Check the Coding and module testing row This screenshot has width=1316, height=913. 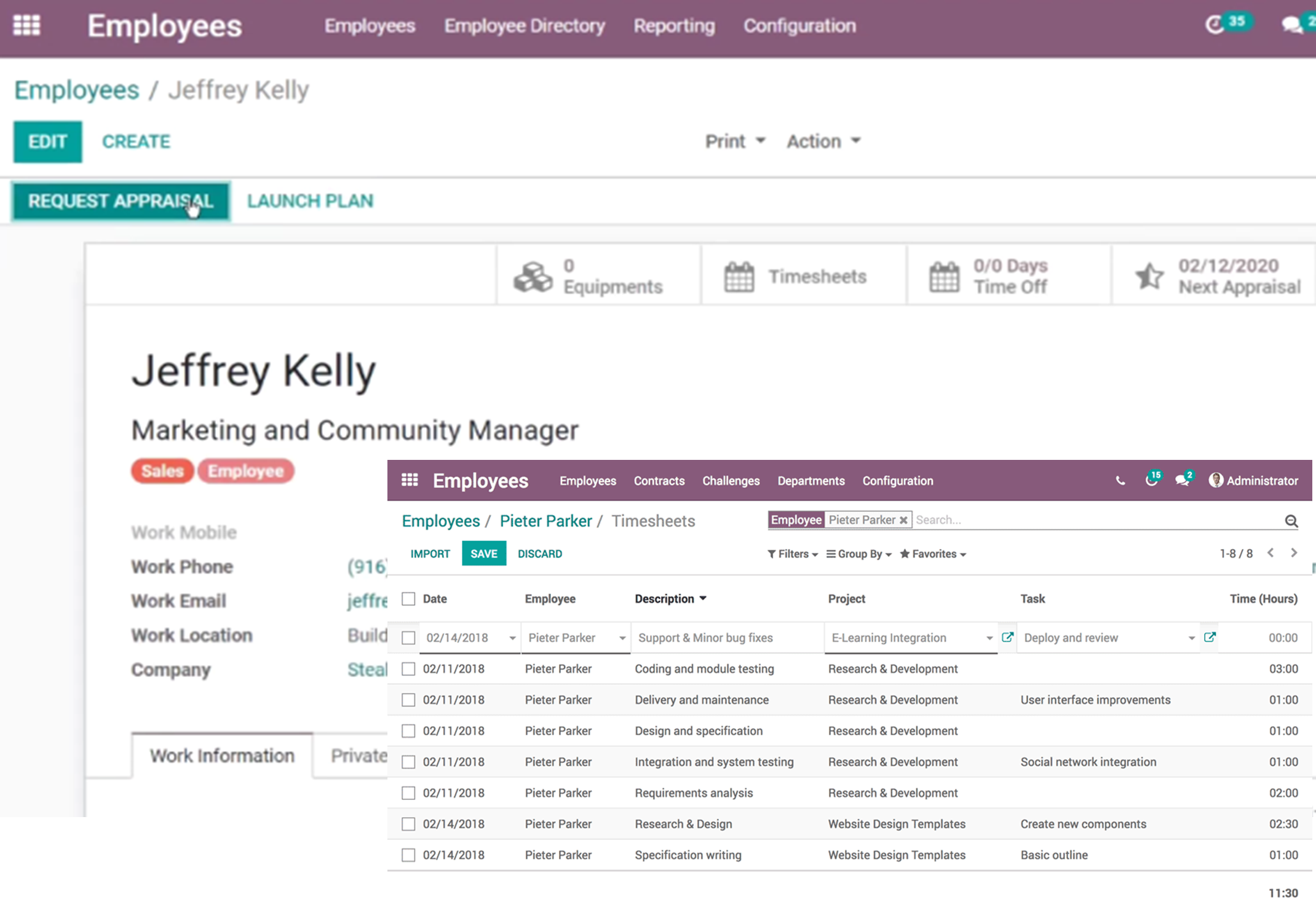408,669
